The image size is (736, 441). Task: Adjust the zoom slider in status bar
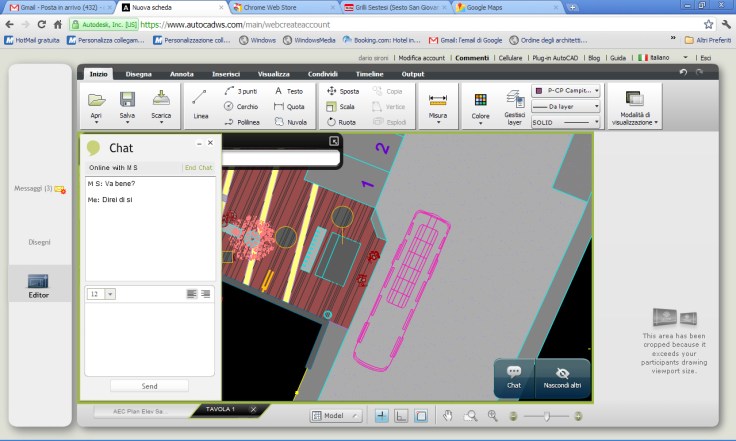pos(547,415)
